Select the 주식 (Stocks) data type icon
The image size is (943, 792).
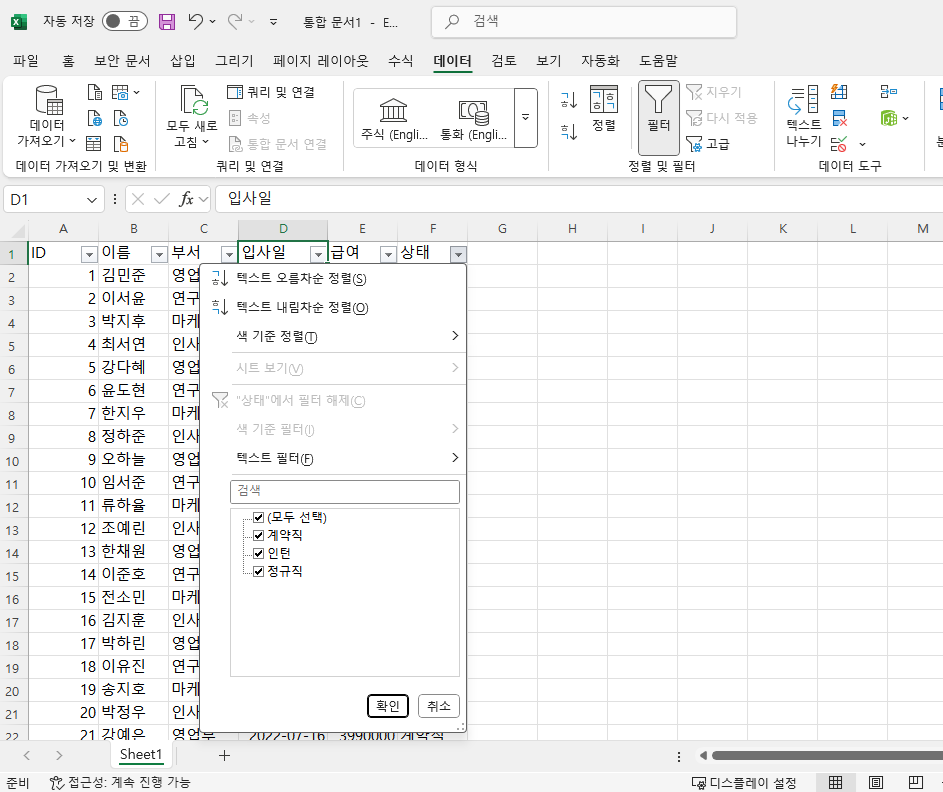[x=391, y=110]
